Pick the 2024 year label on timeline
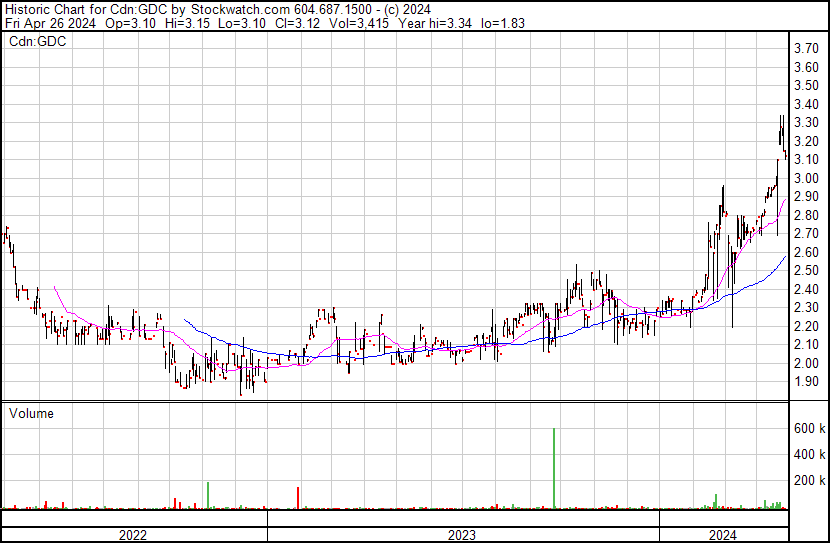The height and width of the screenshot is (543, 830). (x=723, y=535)
